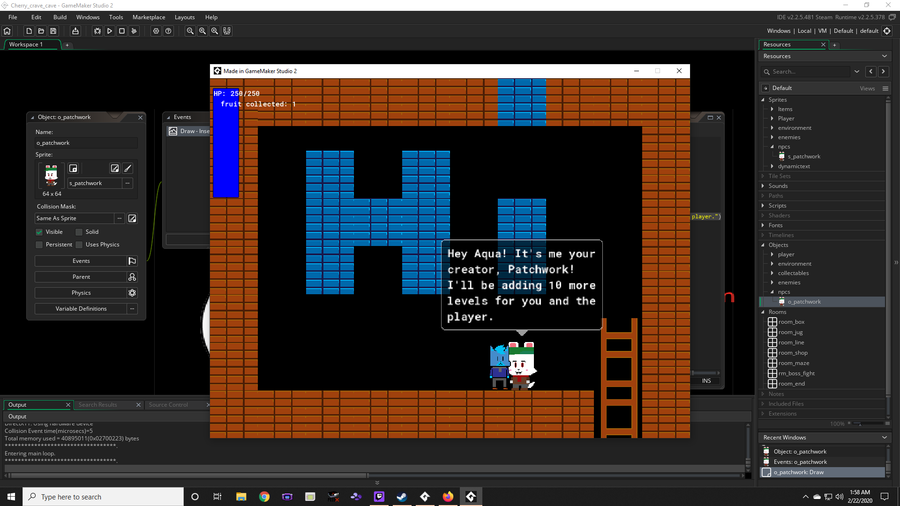900x506 pixels.
Task: Switch to Search Results tab
Action: [x=98, y=405]
